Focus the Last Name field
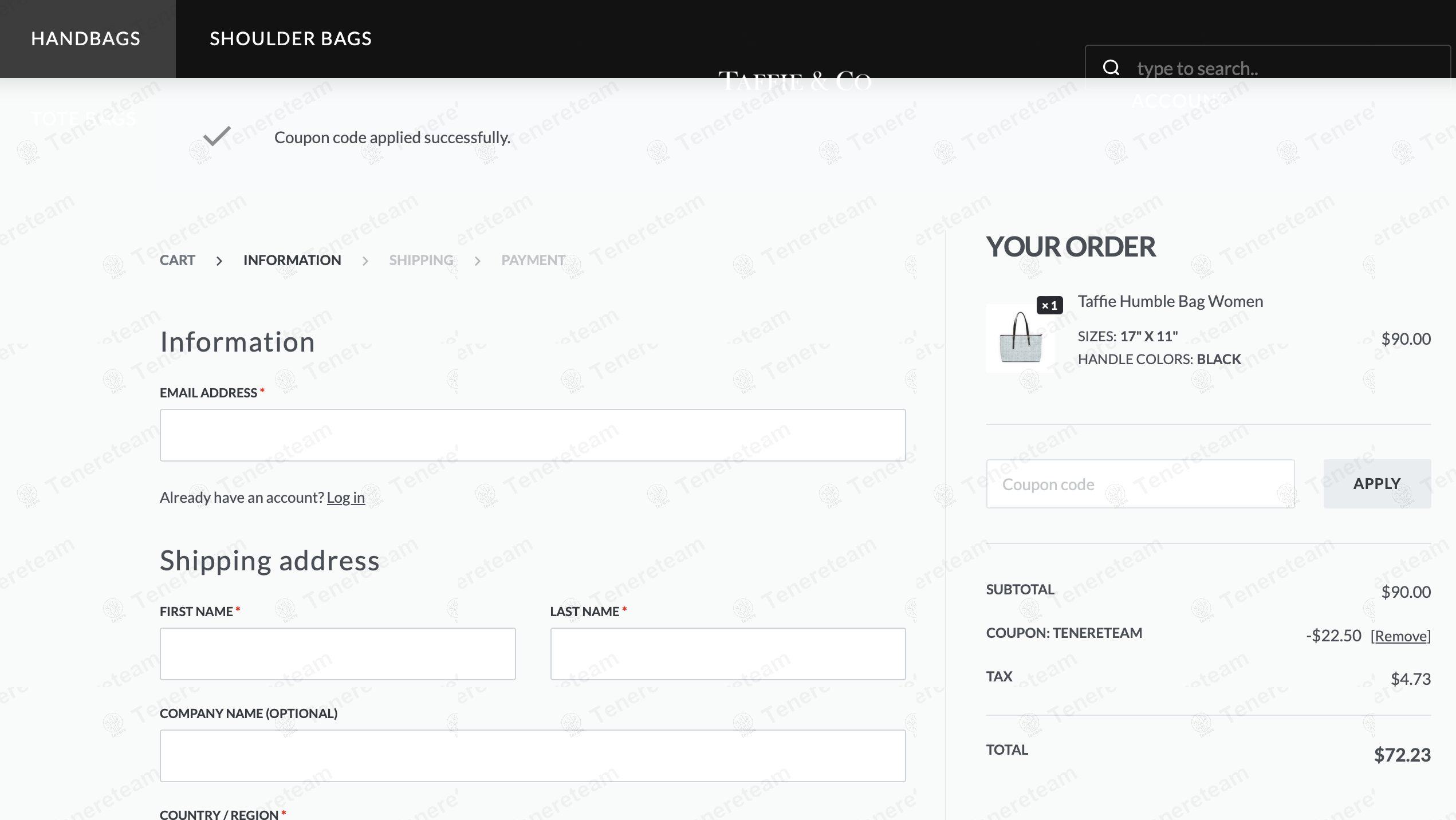 728,654
